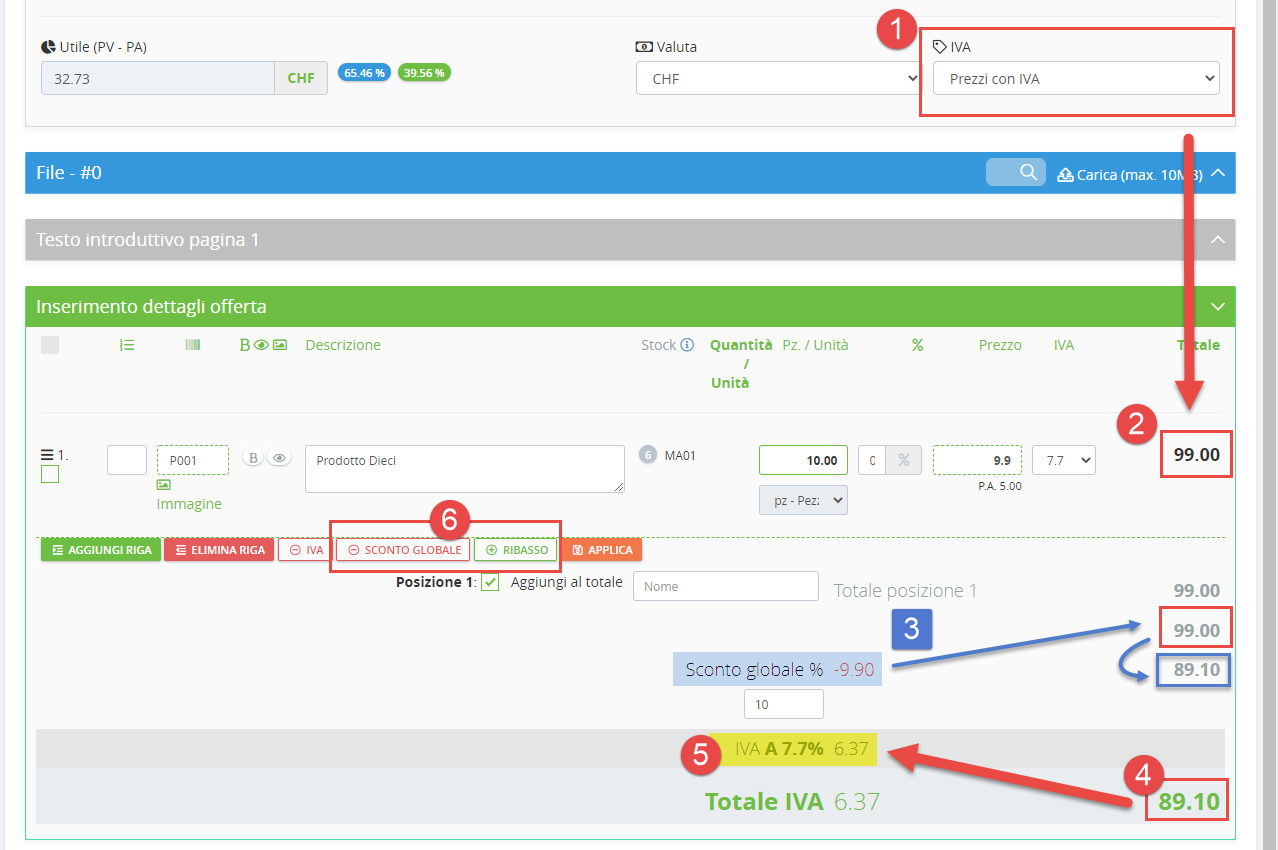Open the 7.7 IVA rate dropdown
The height and width of the screenshot is (850, 1278).
click(x=1063, y=460)
